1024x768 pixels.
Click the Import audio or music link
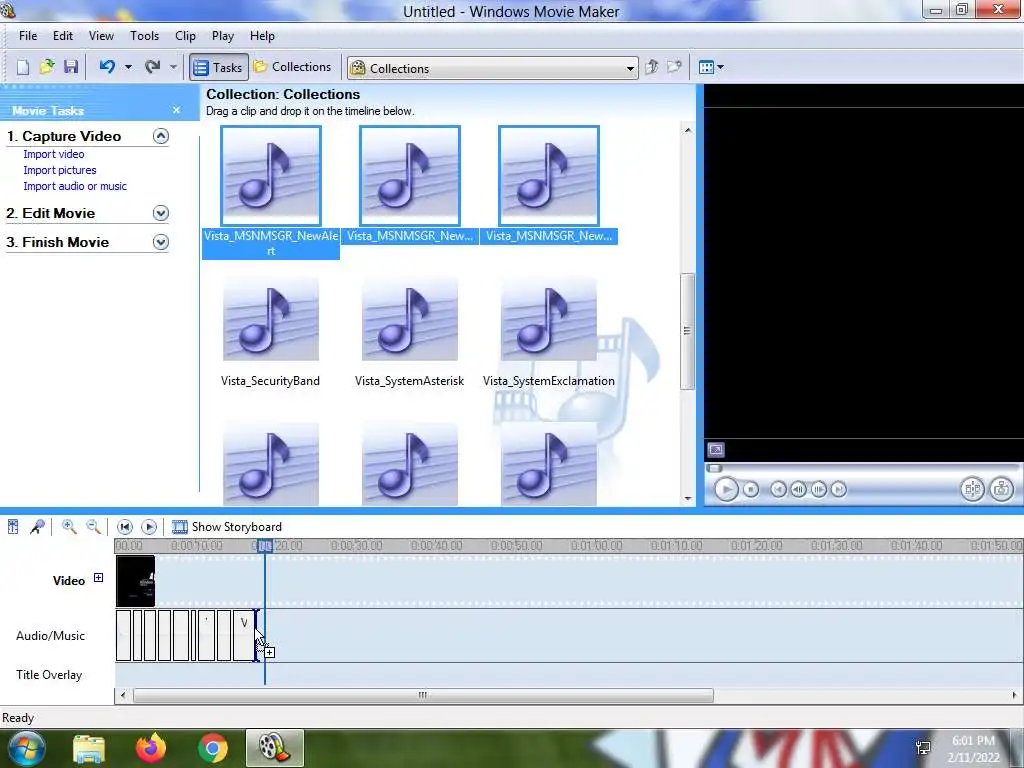[x=75, y=186]
